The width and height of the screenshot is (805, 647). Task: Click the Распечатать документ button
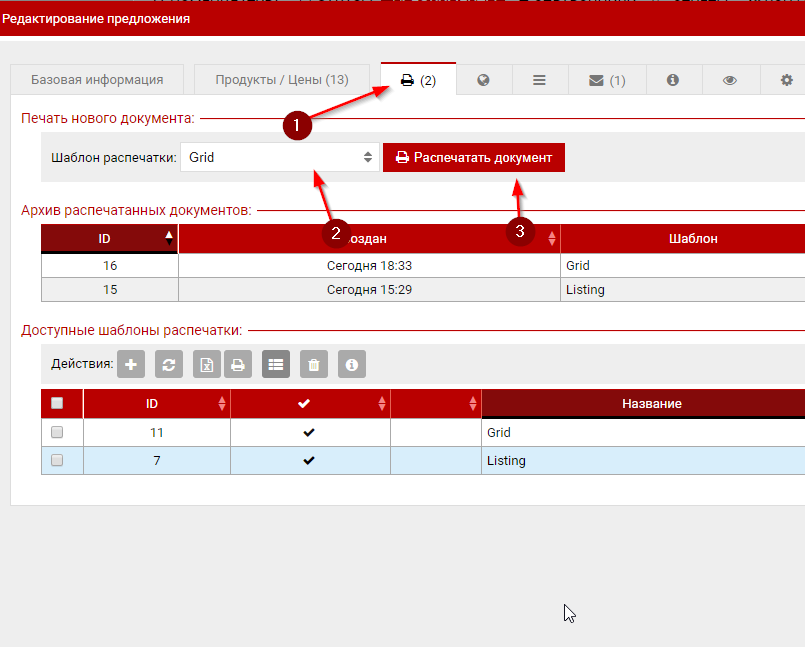[x=474, y=157]
